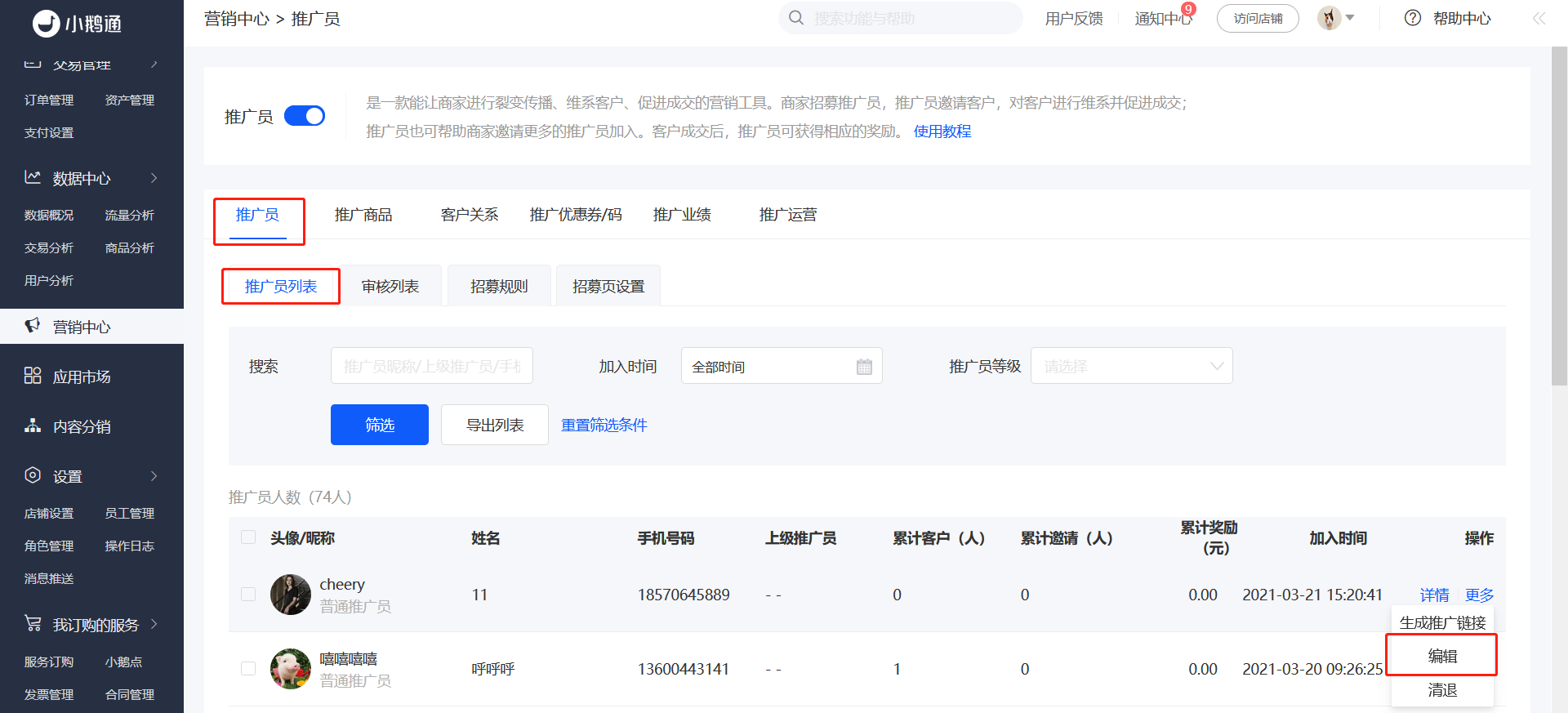The image size is (1568, 713).
Task: Check the select-all checkbox in table header
Action: tap(248, 537)
